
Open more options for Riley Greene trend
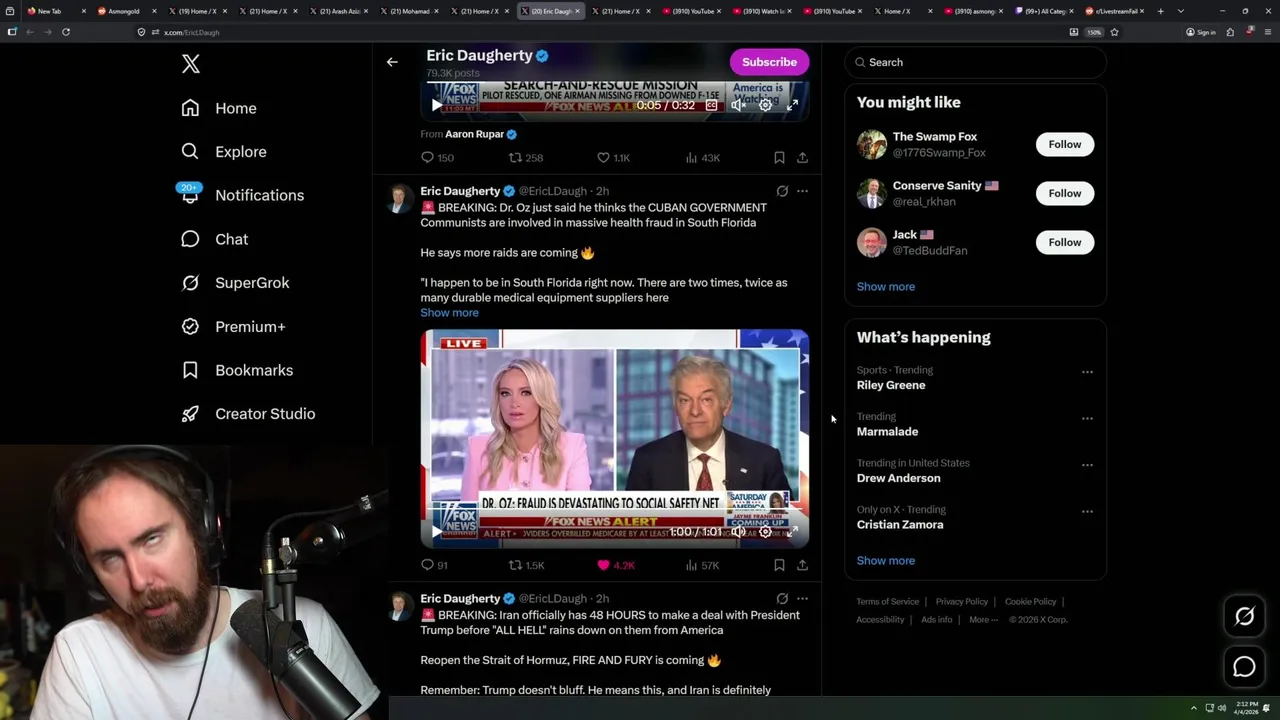1087,372
